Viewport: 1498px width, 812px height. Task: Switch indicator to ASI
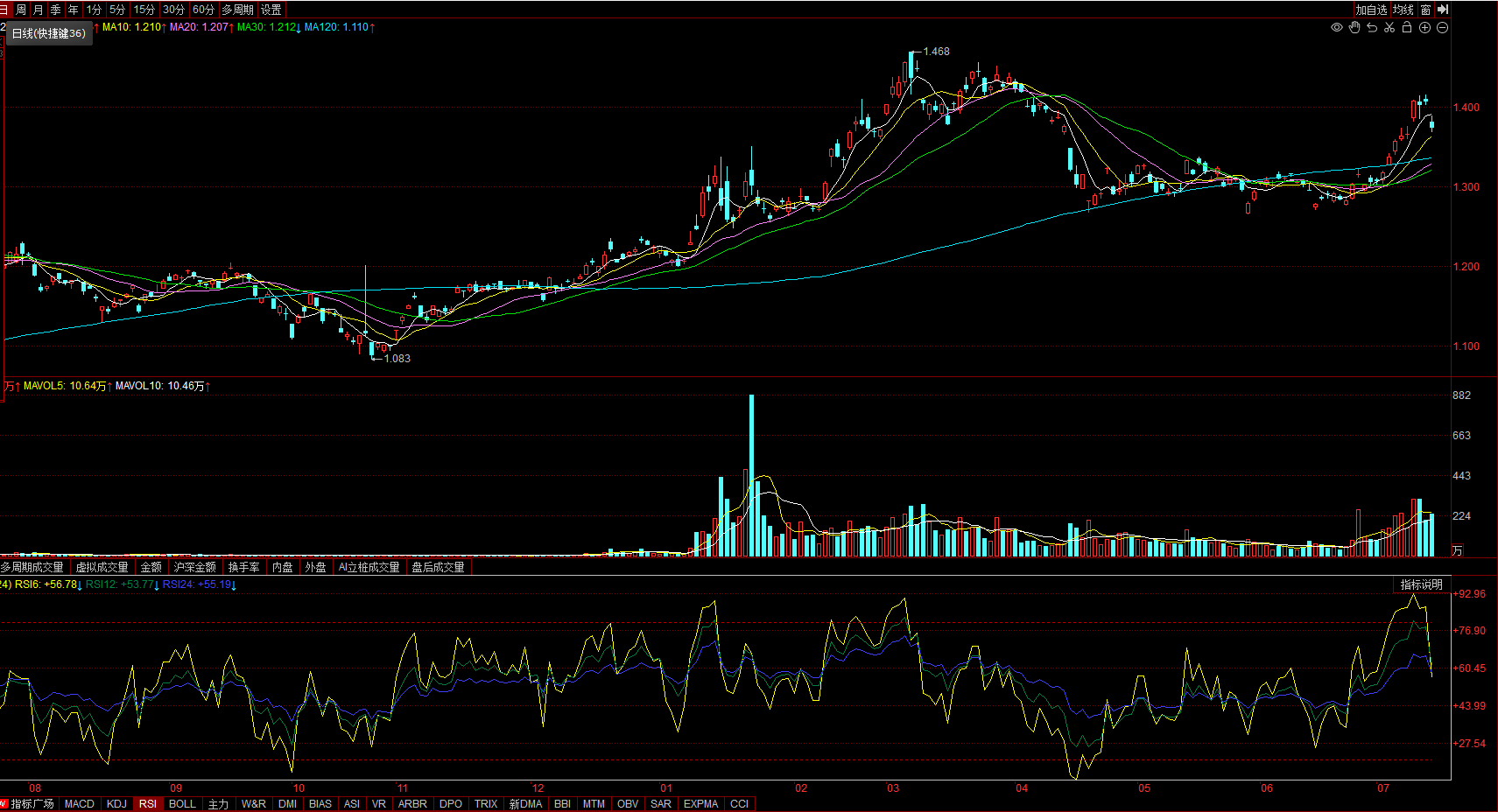click(x=352, y=804)
